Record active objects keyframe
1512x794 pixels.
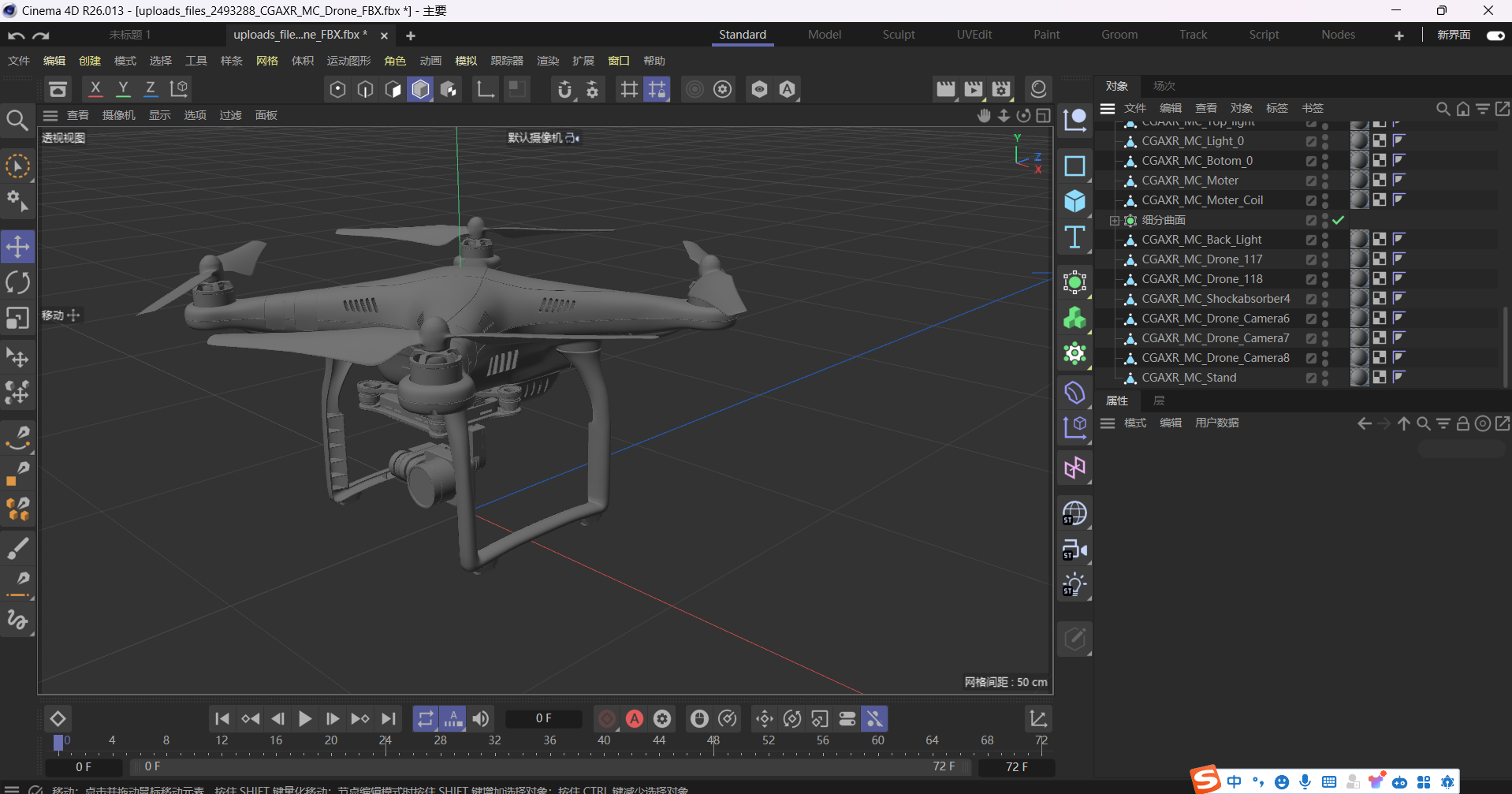click(x=607, y=718)
